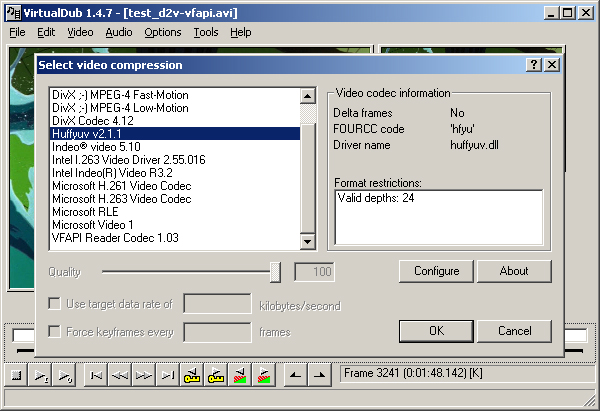Click the step backward frame icon
This screenshot has height=411, width=600.
coord(119,376)
